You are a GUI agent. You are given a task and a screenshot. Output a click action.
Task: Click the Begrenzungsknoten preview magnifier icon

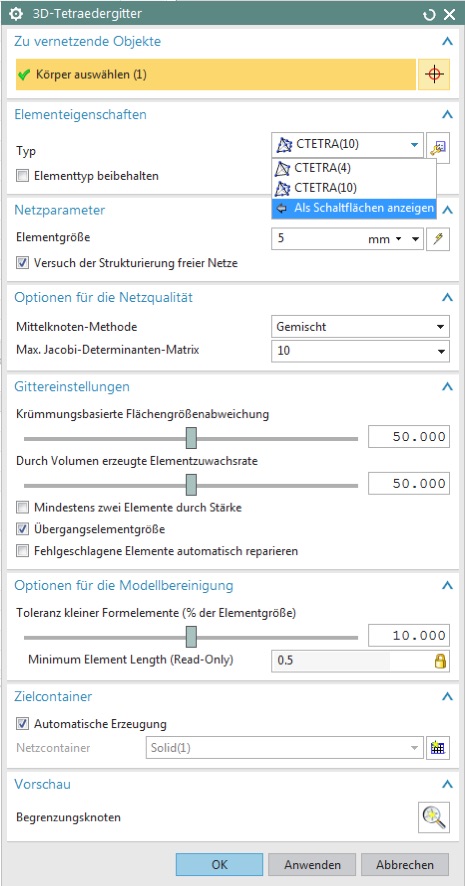coord(434,817)
